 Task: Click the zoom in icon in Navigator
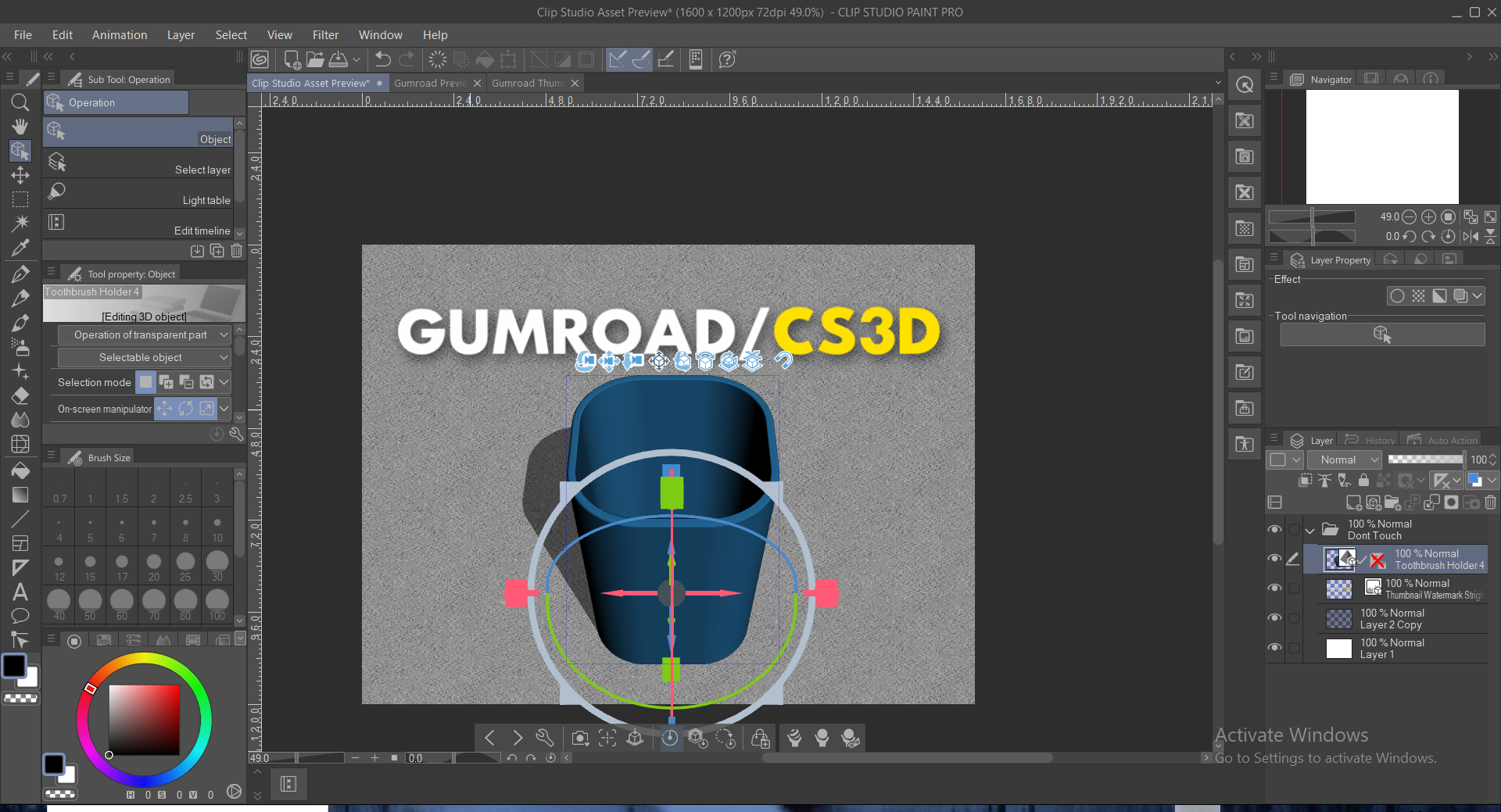pyautogui.click(x=1428, y=216)
